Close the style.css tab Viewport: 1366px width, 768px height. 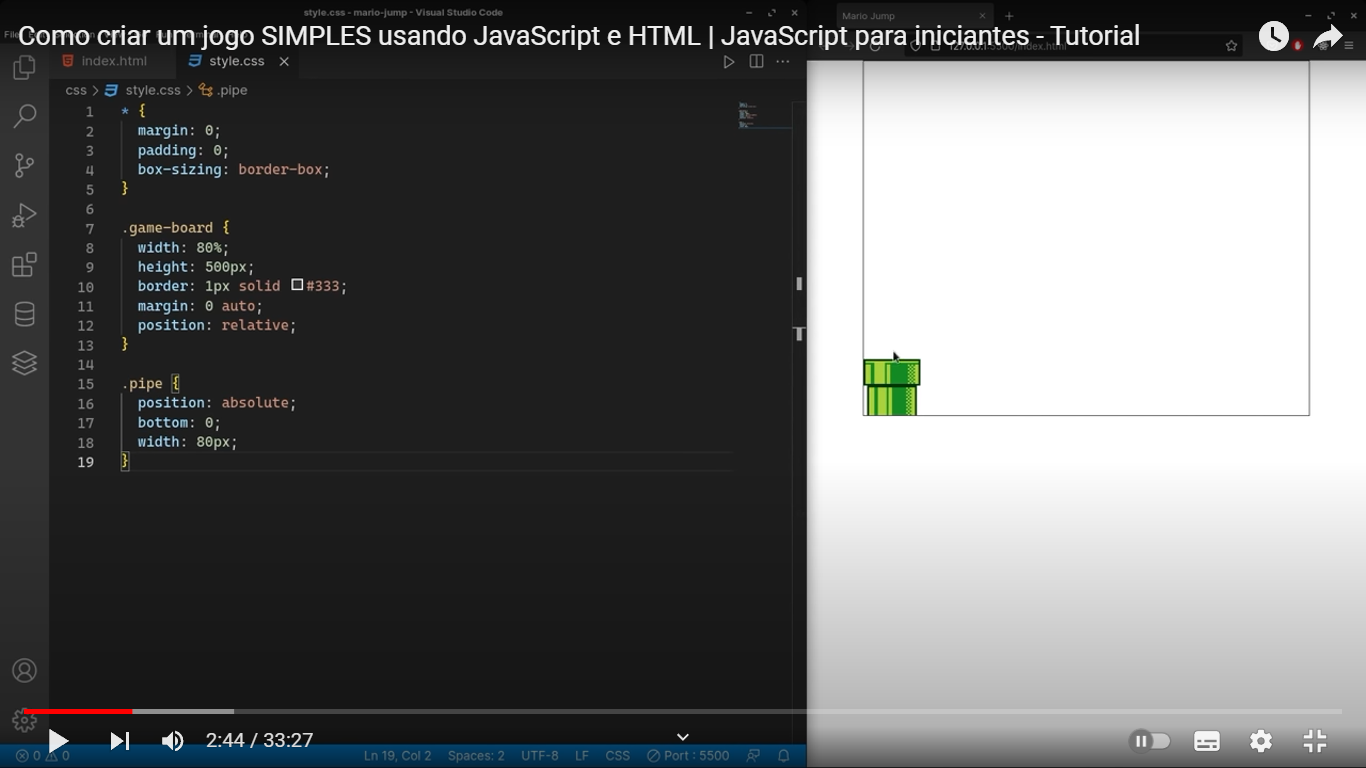coord(284,61)
